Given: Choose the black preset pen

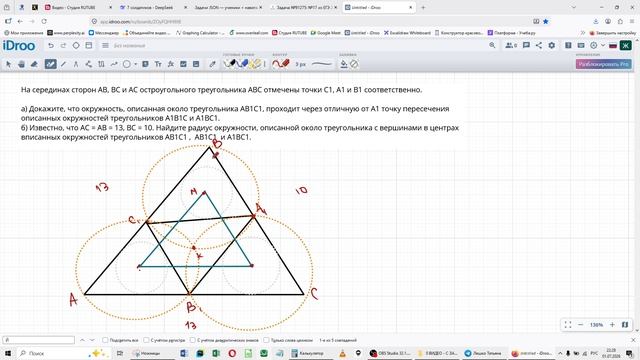Looking at the screenshot, I should pyautogui.click(x=230, y=64).
